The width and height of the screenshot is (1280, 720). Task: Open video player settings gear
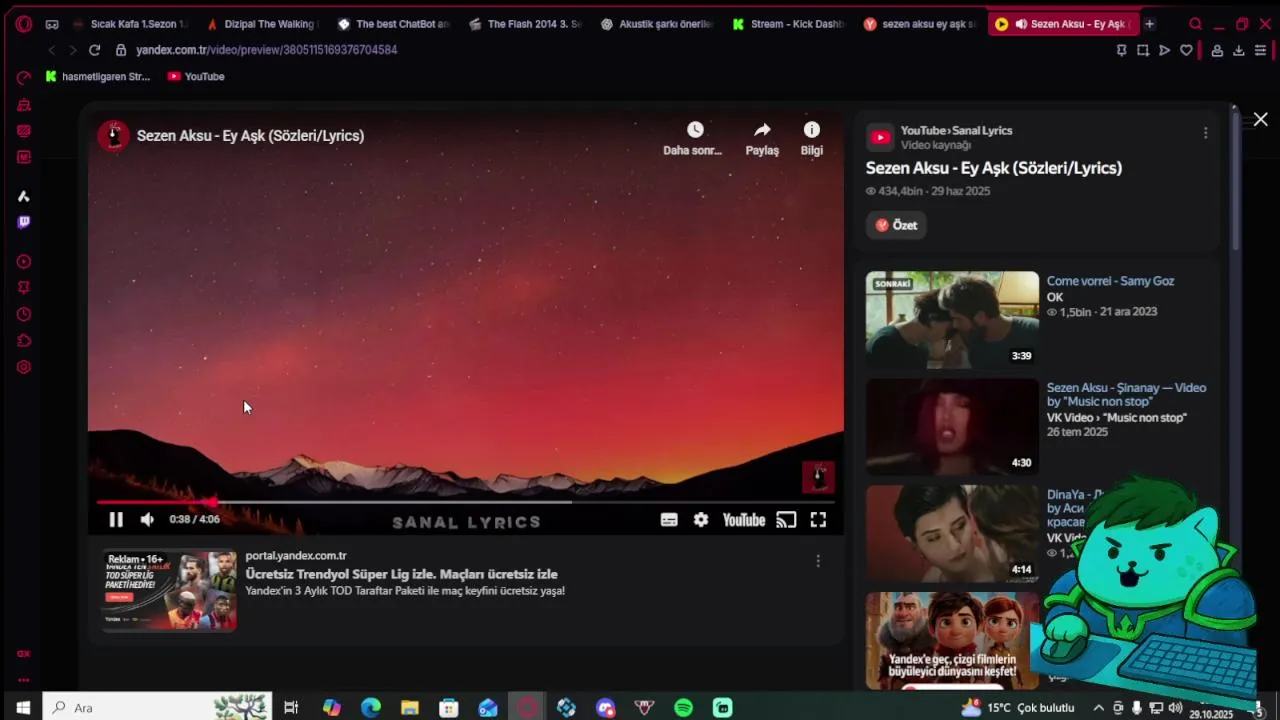701,520
